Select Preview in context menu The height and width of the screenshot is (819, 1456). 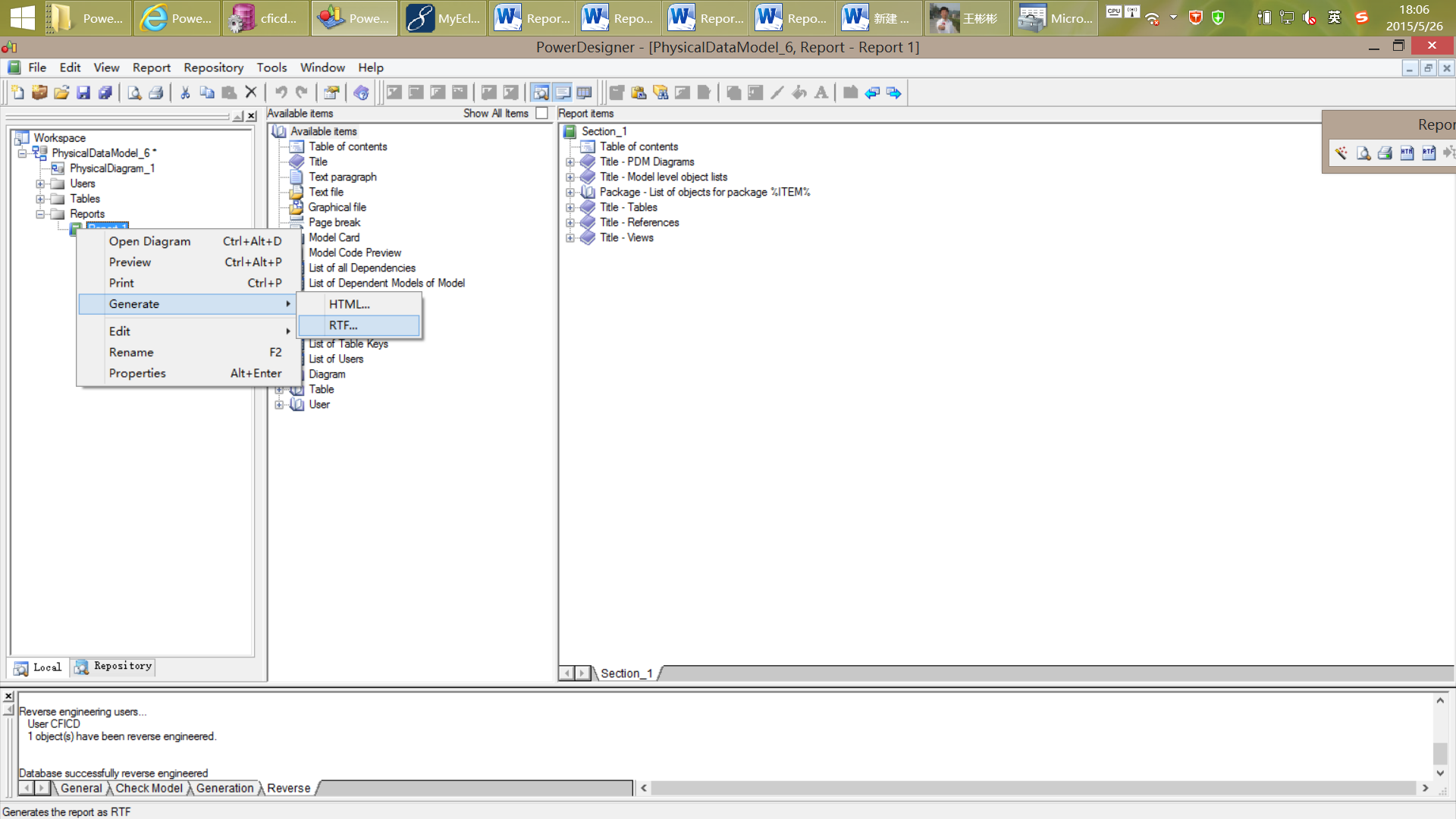[187, 262]
